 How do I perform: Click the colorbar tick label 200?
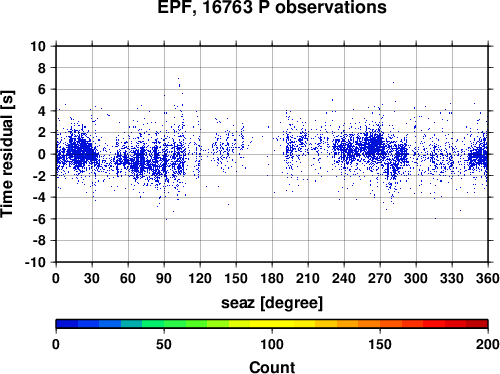click(x=488, y=344)
